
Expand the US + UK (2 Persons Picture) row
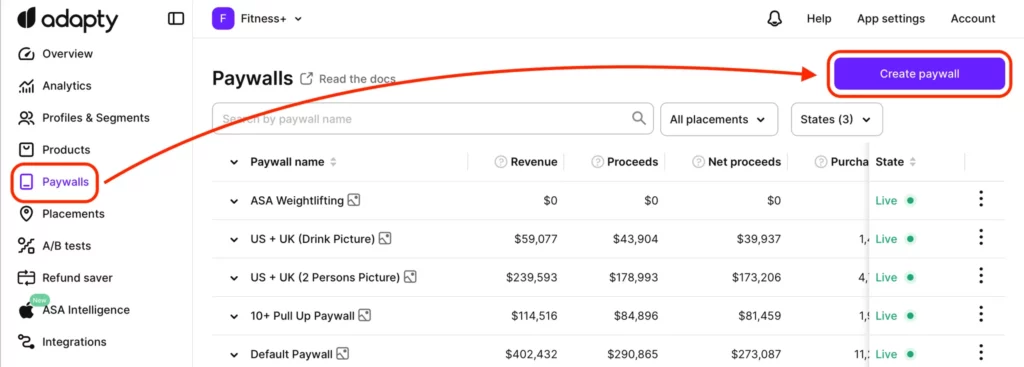pos(234,278)
